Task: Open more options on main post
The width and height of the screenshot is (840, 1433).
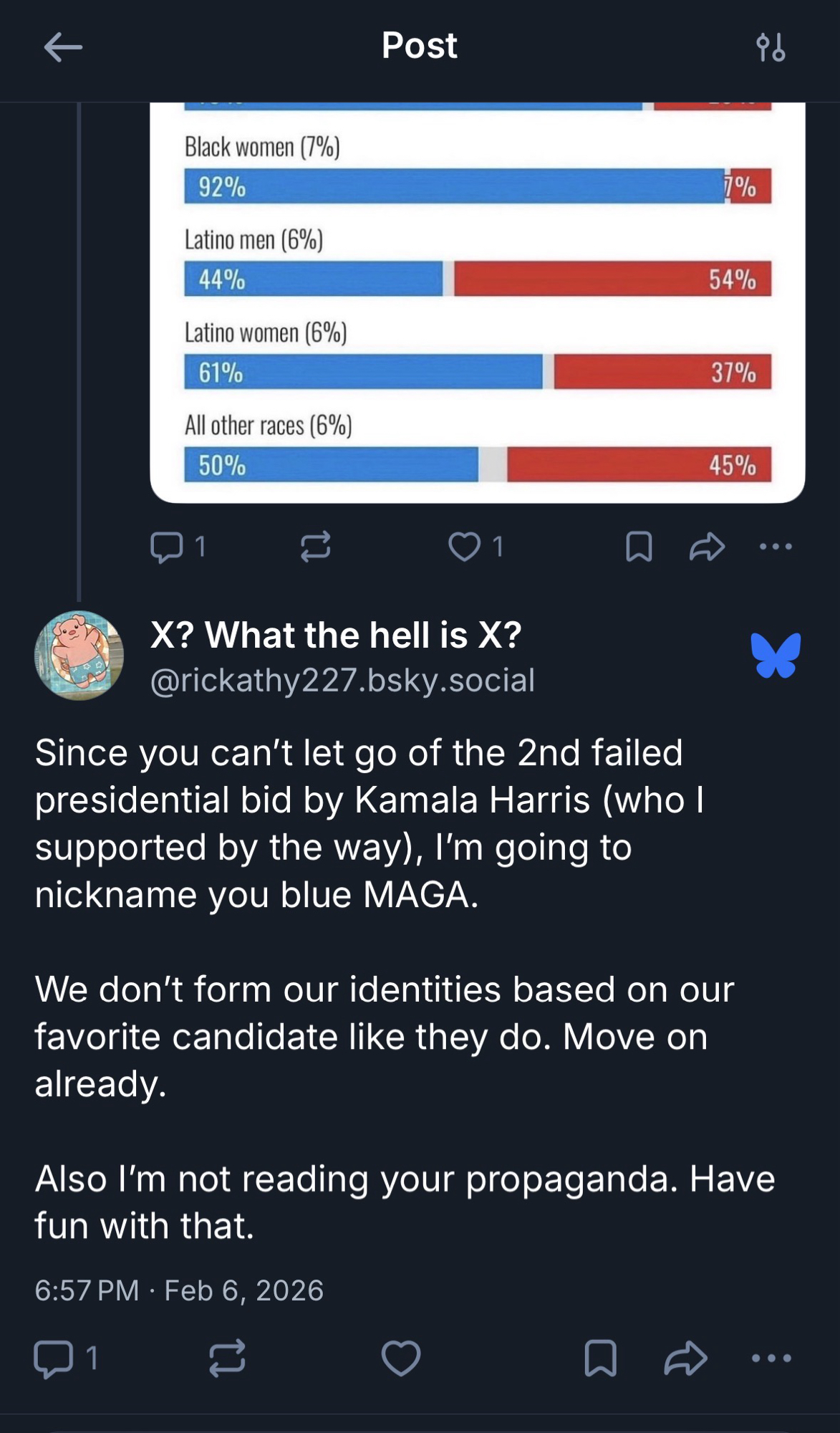Action: [771, 1358]
